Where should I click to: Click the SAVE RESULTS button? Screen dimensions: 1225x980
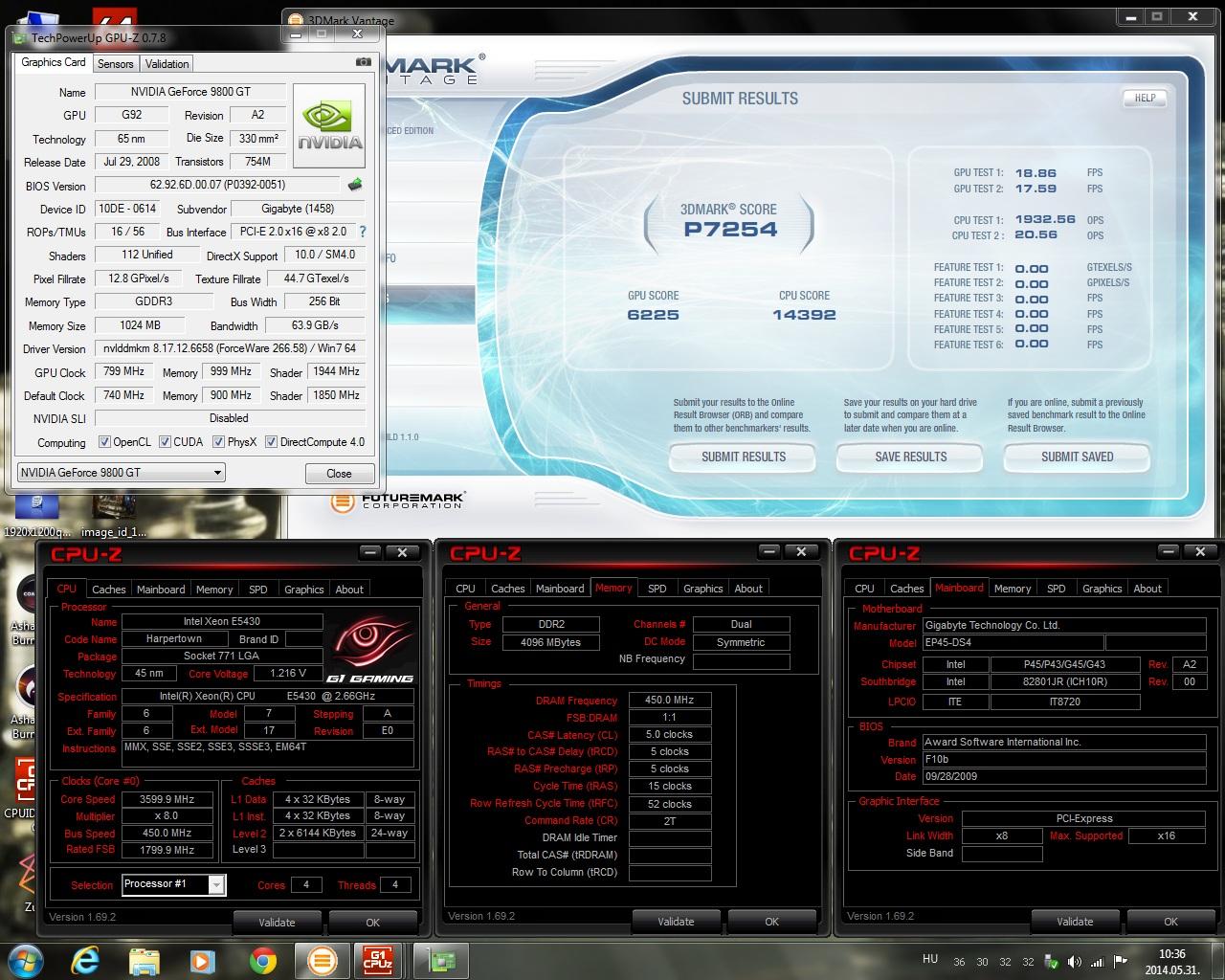coord(910,457)
